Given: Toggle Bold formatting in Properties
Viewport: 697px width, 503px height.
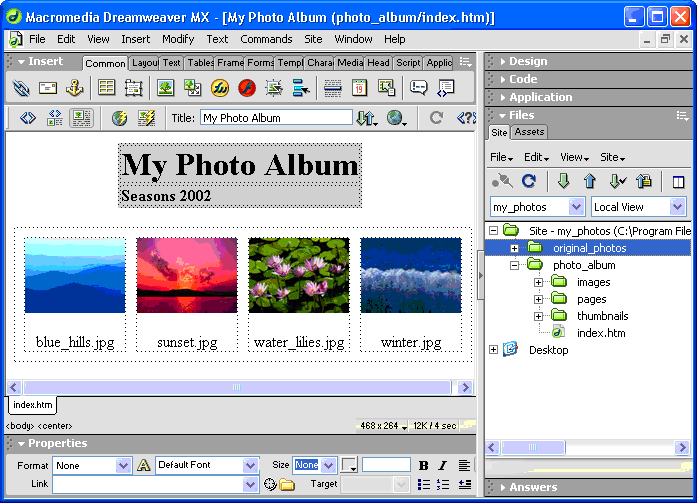Looking at the screenshot, I should click(x=424, y=465).
